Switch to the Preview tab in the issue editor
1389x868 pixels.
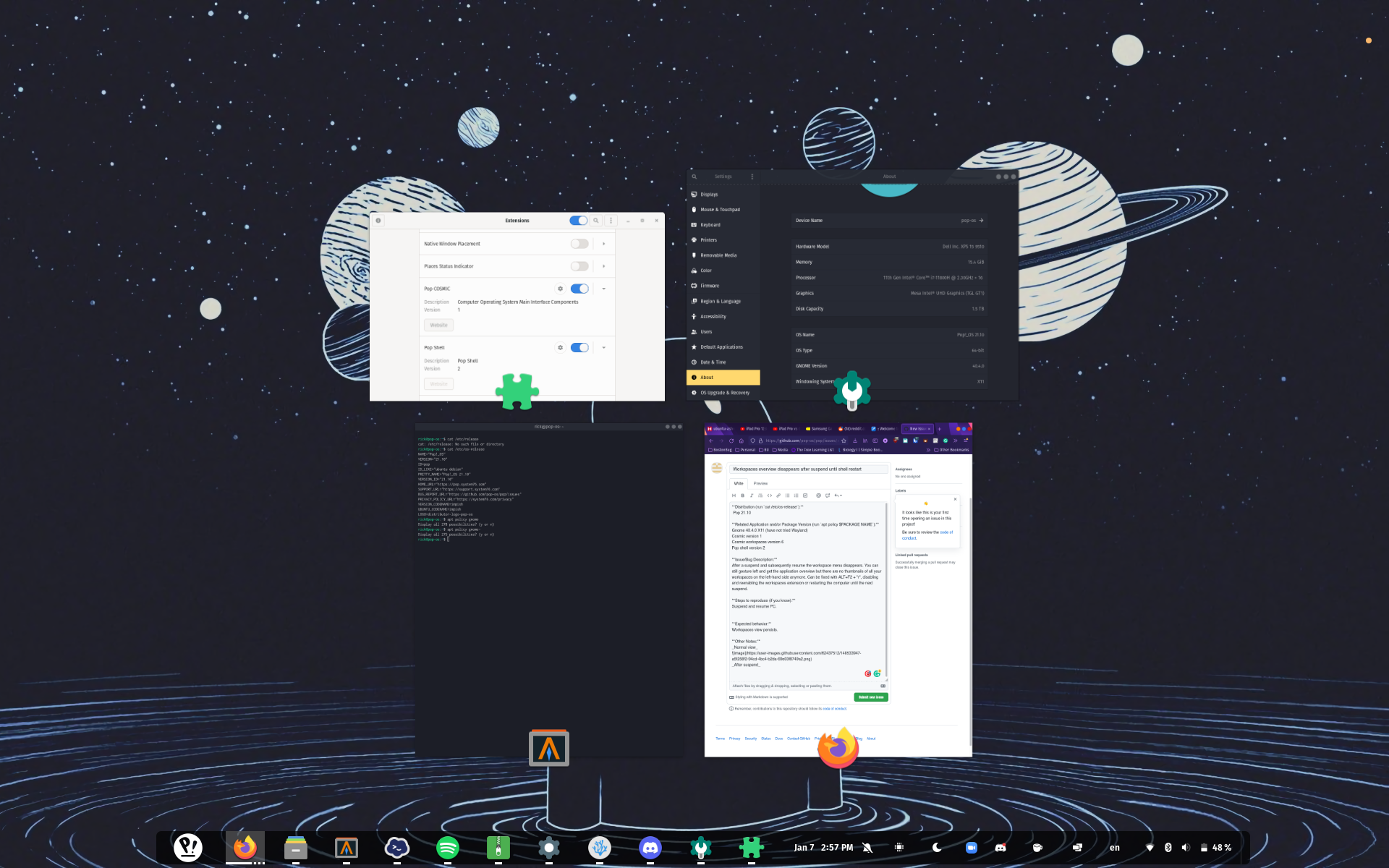coord(760,483)
